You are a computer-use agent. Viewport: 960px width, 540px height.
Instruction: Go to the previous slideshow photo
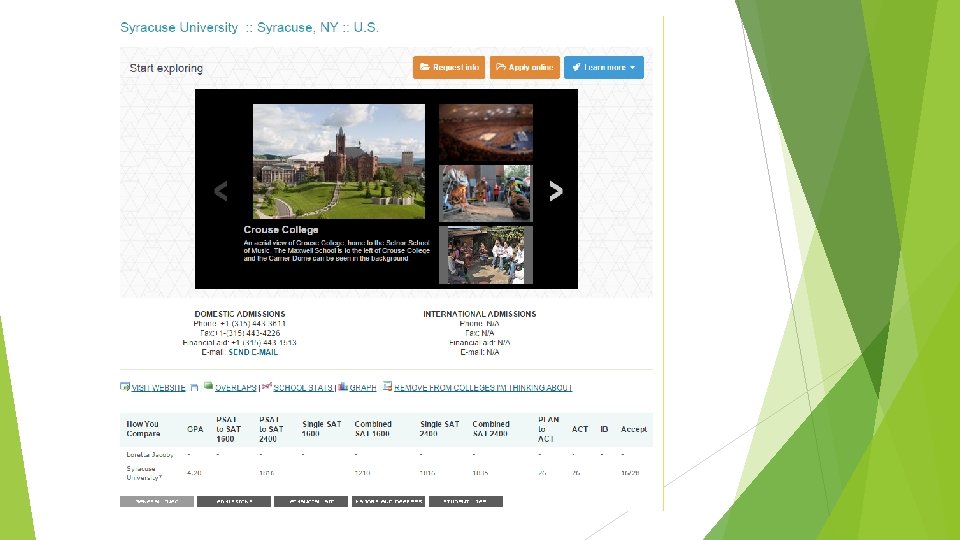221,191
